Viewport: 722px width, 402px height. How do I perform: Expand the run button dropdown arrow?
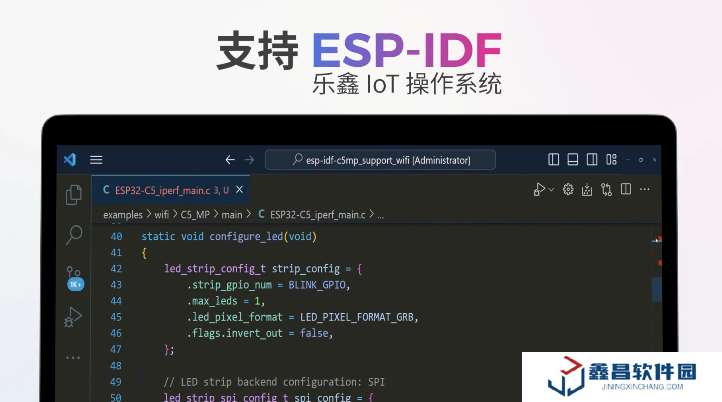550,189
